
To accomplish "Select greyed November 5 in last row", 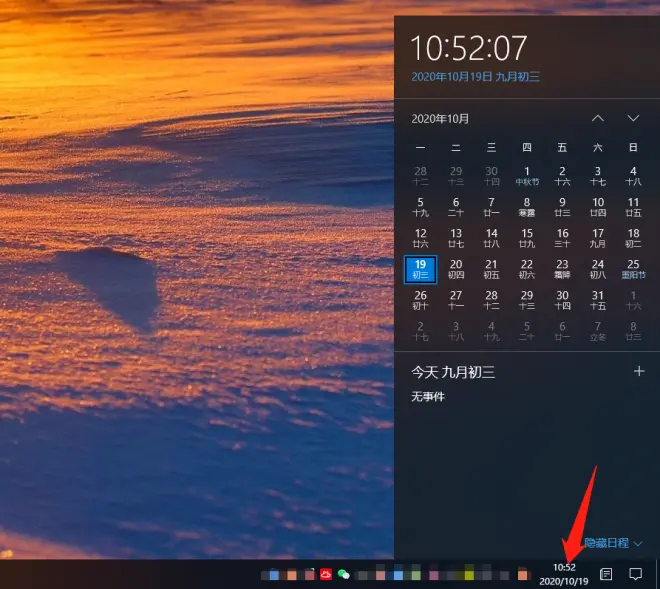I will click(x=527, y=331).
